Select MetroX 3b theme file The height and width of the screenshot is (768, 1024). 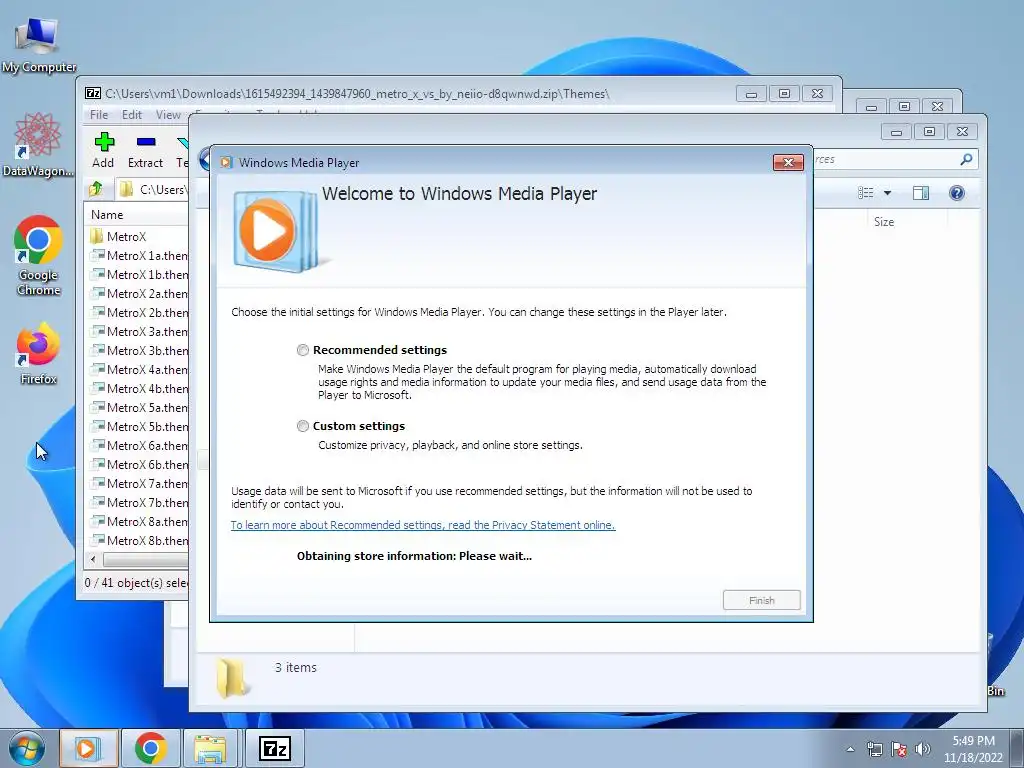coord(139,350)
